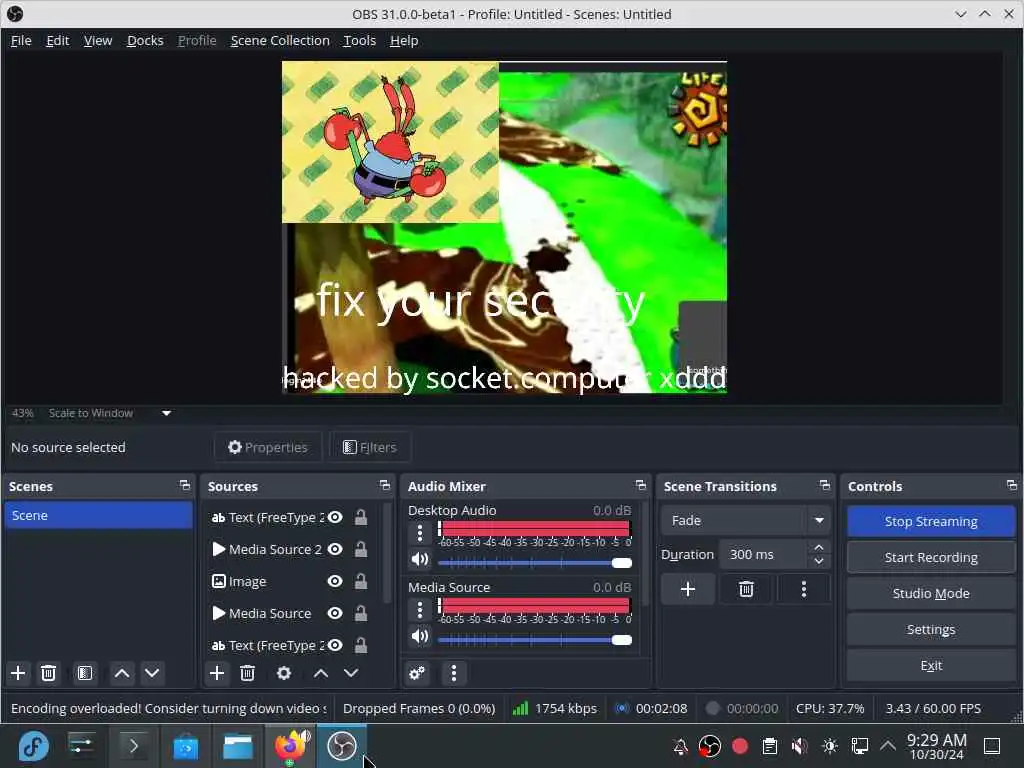Open the View menu
1024x768 pixels.
tap(98, 40)
